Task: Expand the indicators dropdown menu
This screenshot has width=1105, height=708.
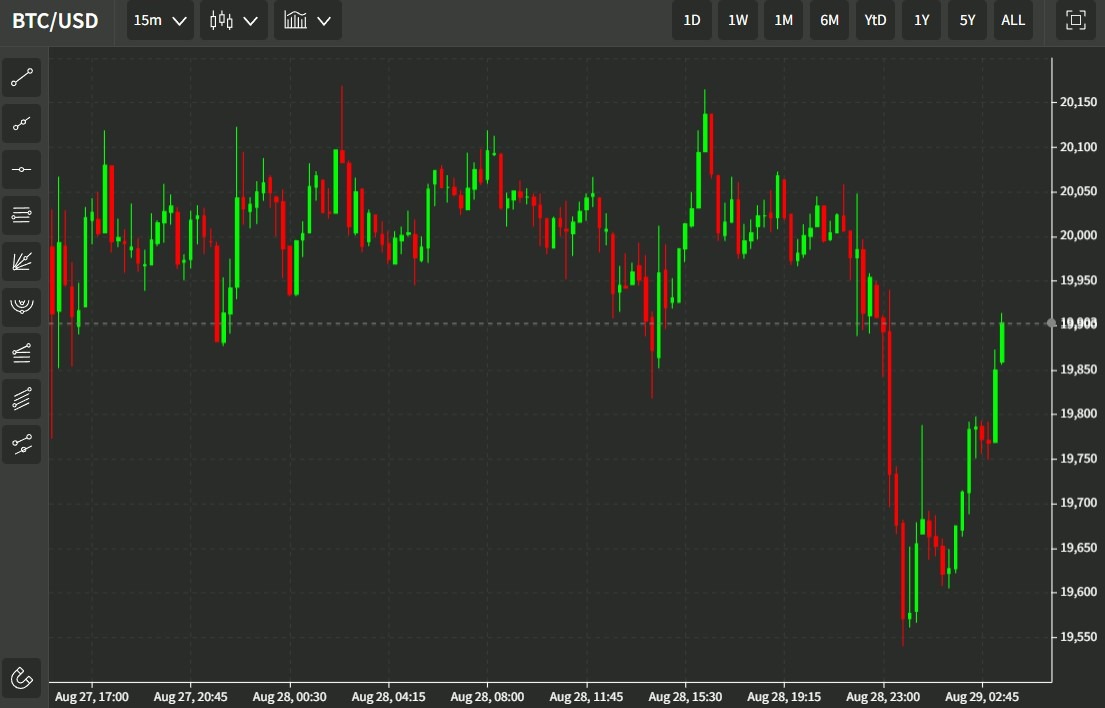Action: tap(307, 21)
